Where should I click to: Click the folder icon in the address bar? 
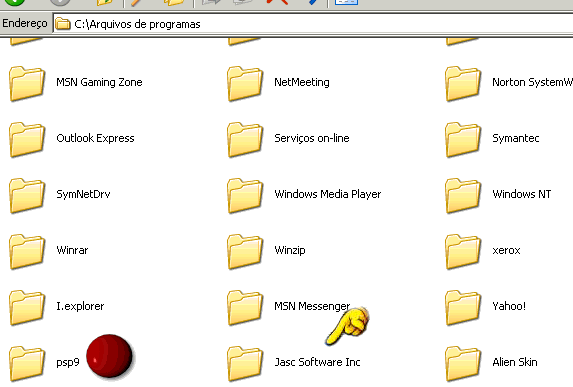pos(63,24)
